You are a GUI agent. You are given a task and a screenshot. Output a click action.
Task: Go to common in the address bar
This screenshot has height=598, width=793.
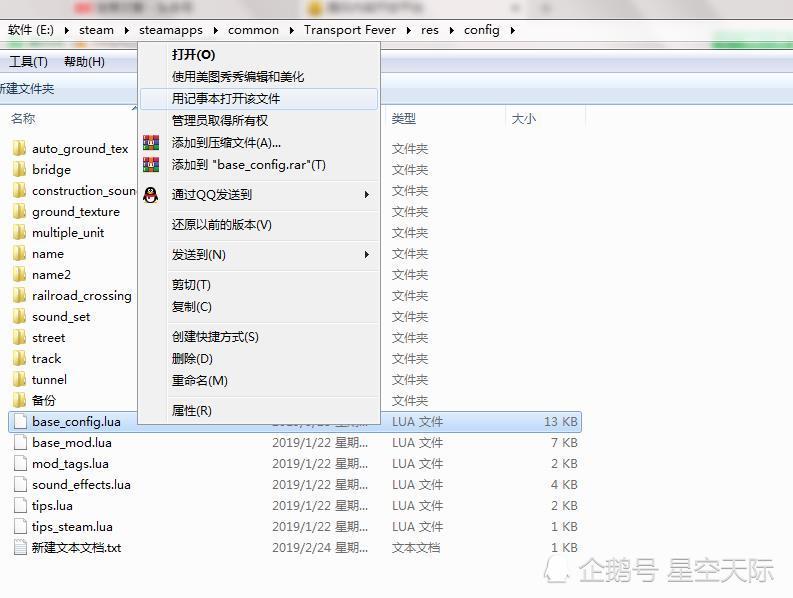253,30
